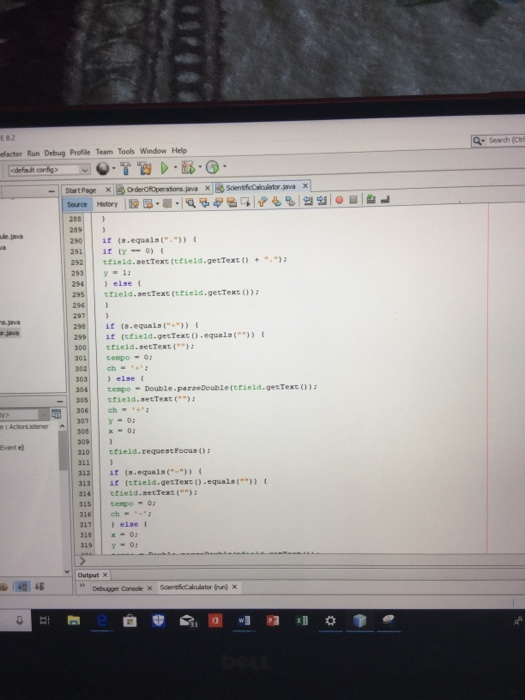
Task: Click the Last Edit icon in editor toolbar
Action: 133,204
